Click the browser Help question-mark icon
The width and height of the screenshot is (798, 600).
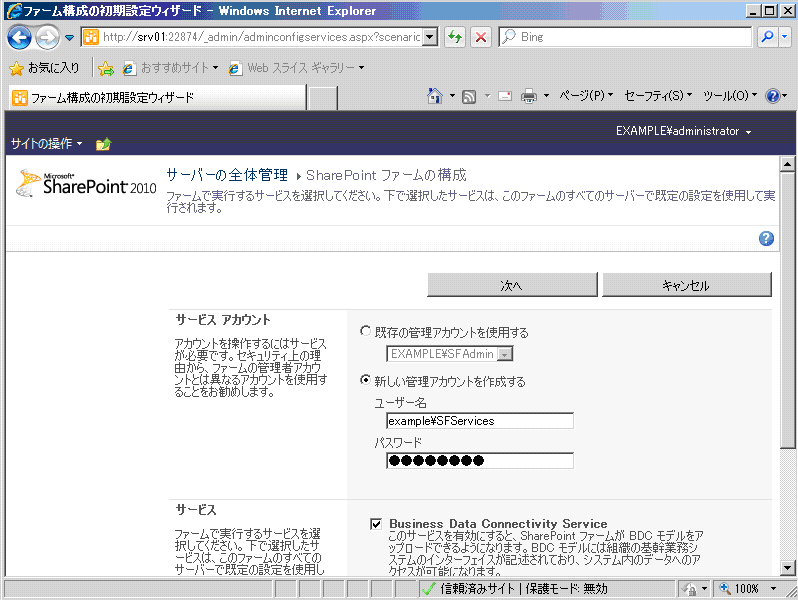(773, 96)
